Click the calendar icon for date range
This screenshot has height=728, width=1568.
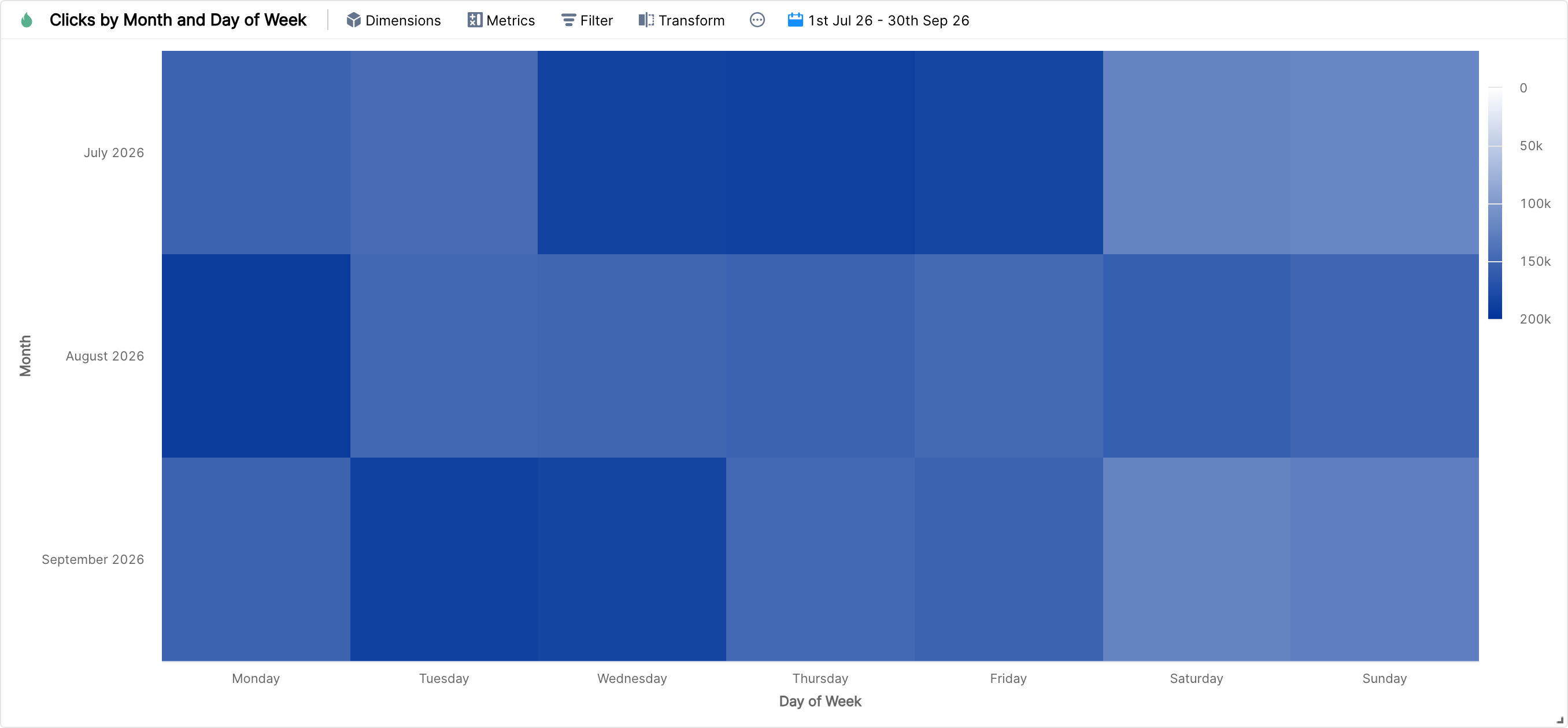[796, 20]
